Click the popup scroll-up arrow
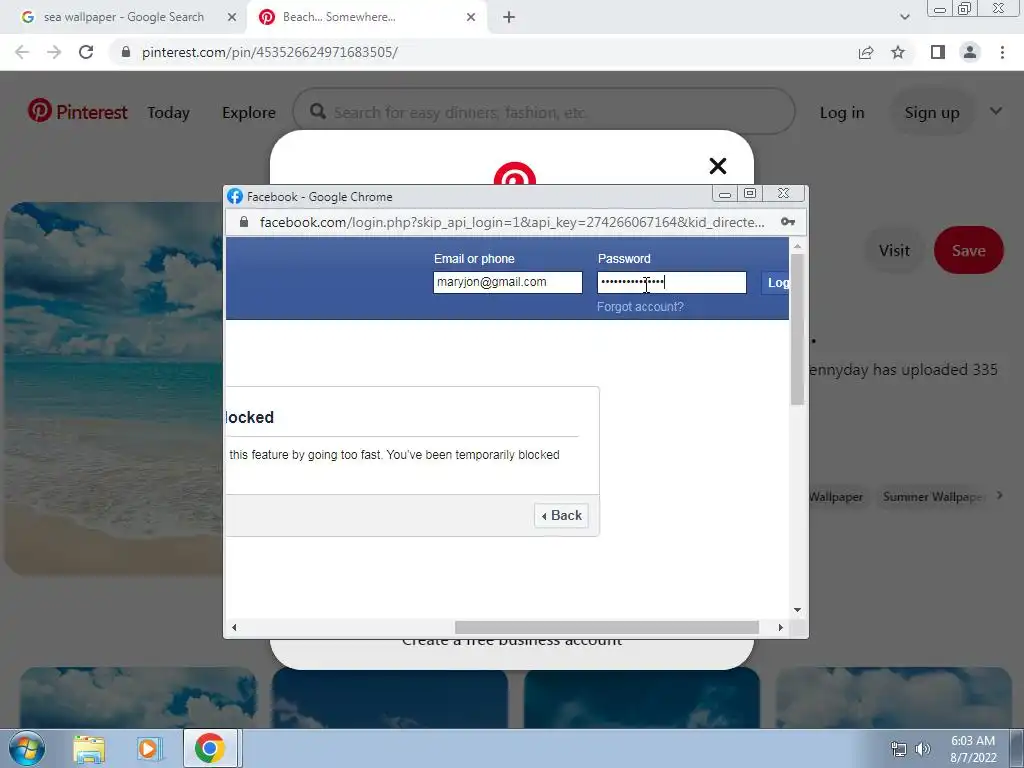This screenshot has width=1024, height=768. (797, 246)
